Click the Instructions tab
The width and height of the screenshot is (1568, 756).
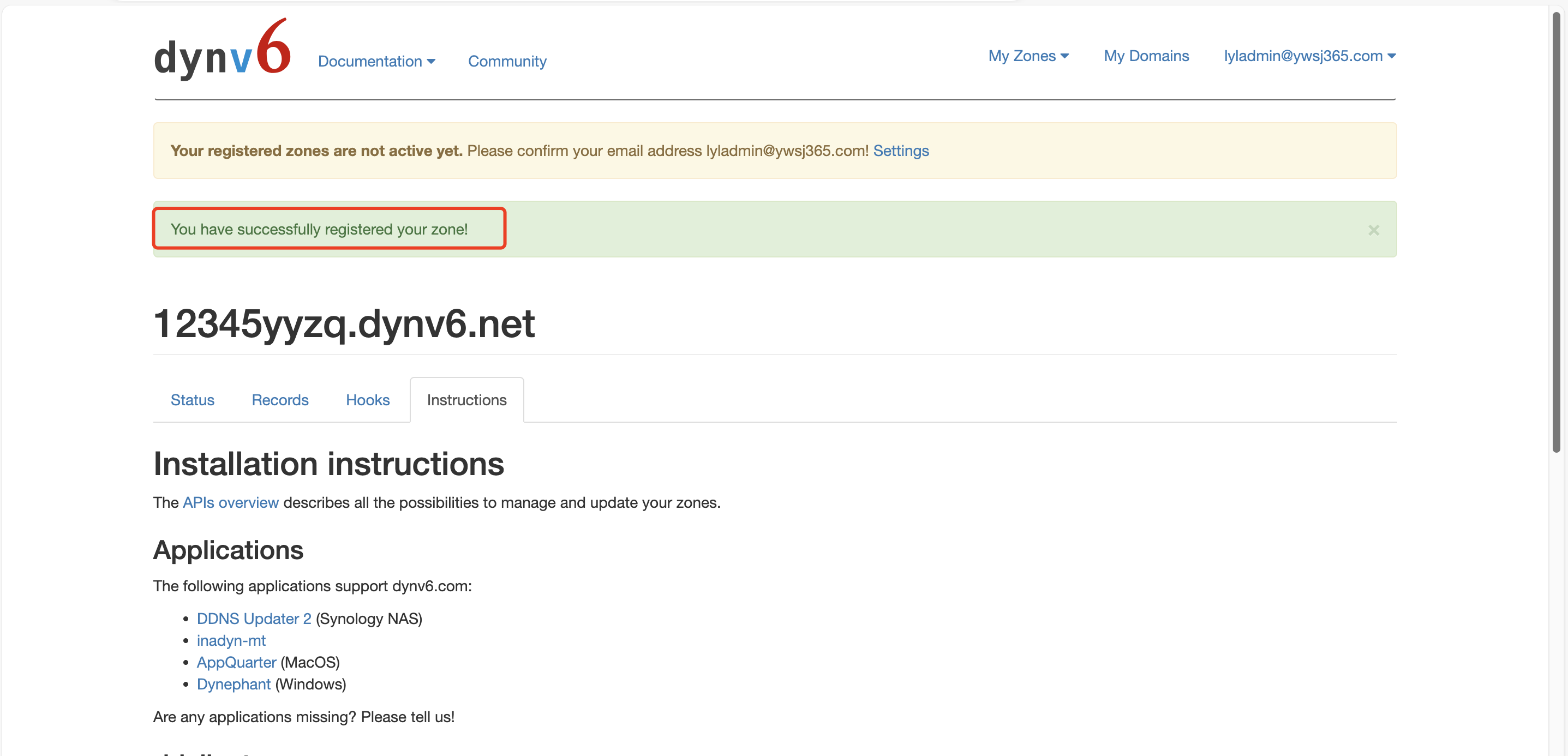(x=466, y=400)
